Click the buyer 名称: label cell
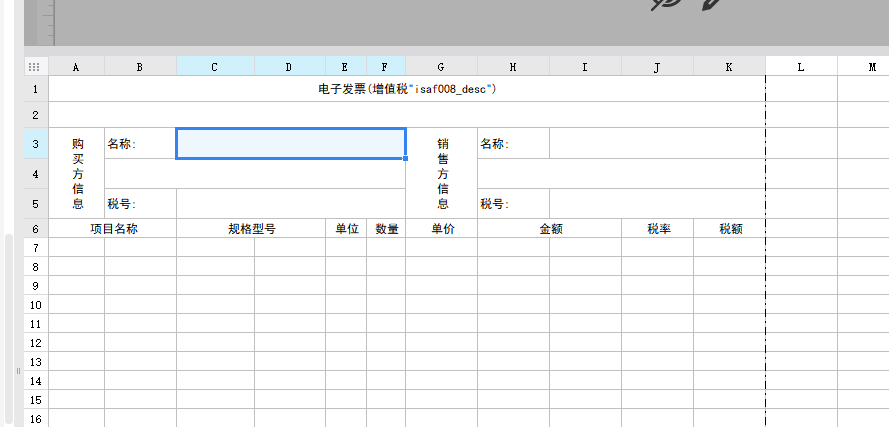The image size is (889, 427). pos(141,143)
